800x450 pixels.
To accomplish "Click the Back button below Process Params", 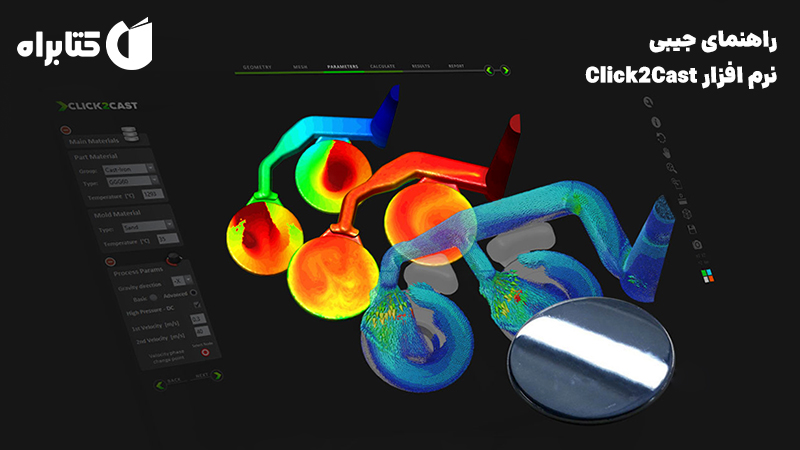I will tap(168, 383).
